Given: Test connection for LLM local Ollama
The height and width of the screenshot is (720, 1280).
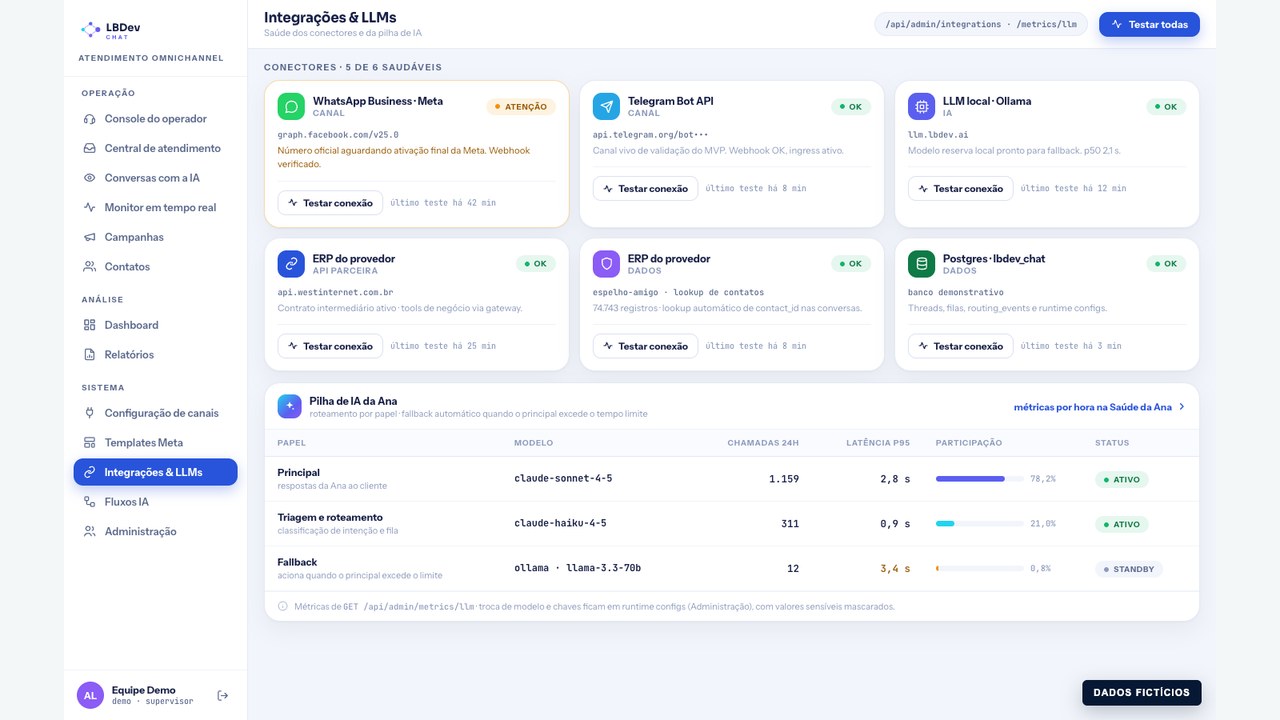Looking at the screenshot, I should click(960, 189).
